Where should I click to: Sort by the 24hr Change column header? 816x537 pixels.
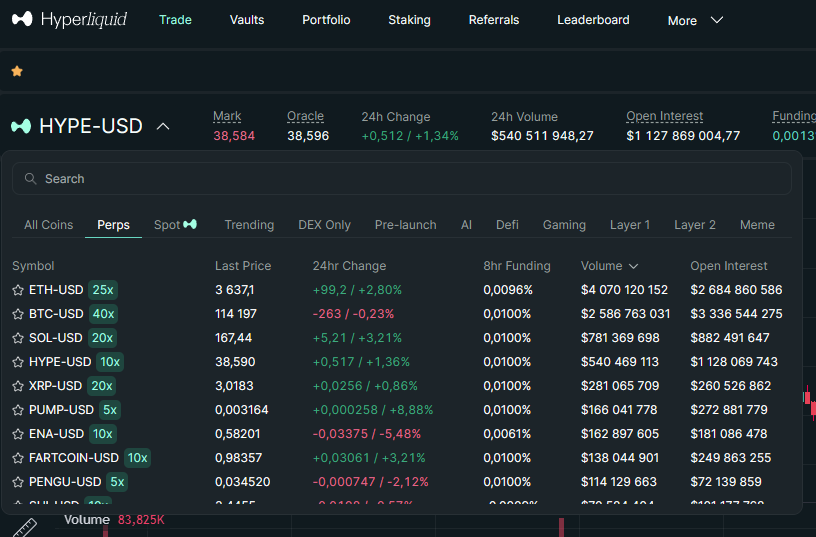pyautogui.click(x=349, y=266)
